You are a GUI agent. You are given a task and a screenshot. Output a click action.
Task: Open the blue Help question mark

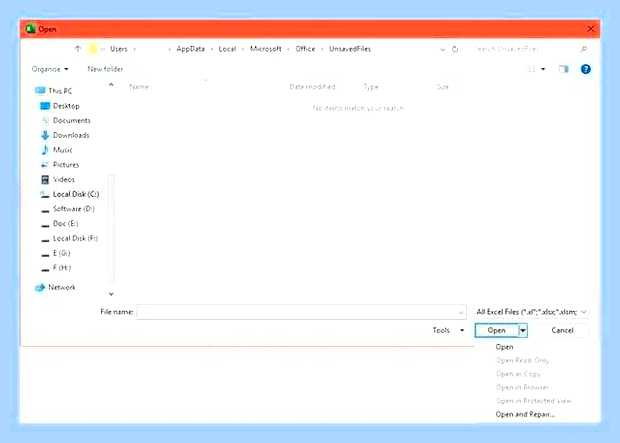tap(586, 69)
